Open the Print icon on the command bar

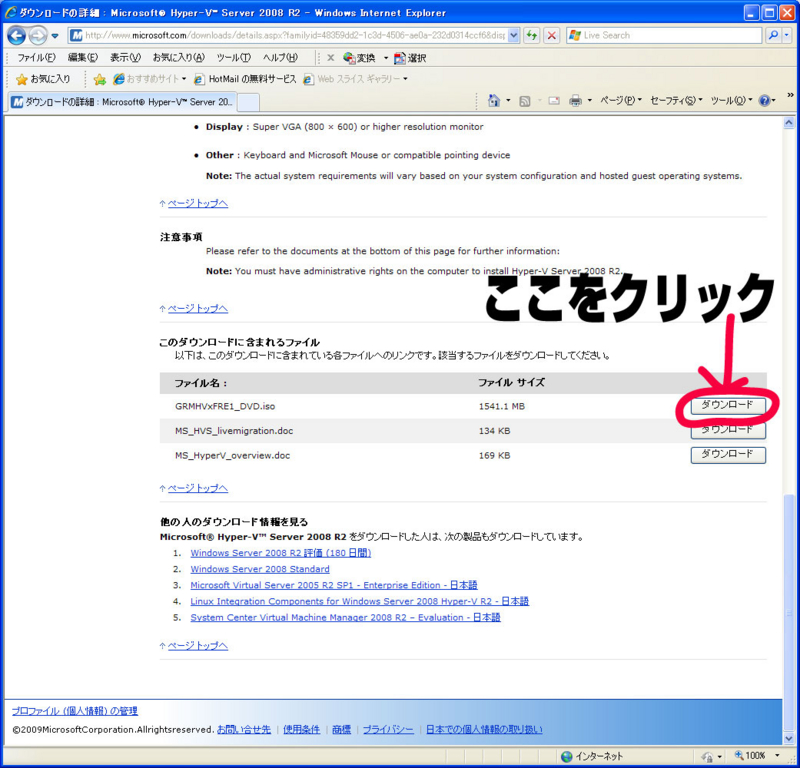tap(575, 101)
